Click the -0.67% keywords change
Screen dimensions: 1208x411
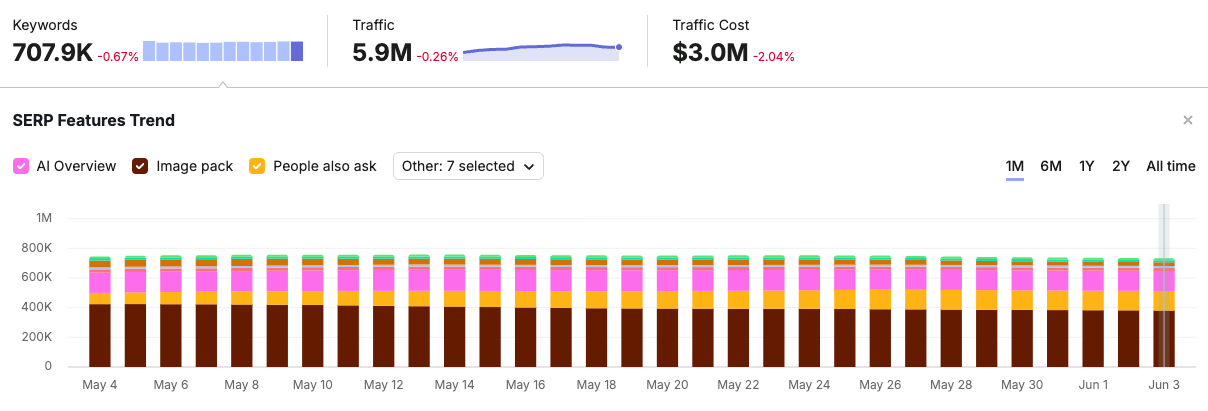[118, 56]
